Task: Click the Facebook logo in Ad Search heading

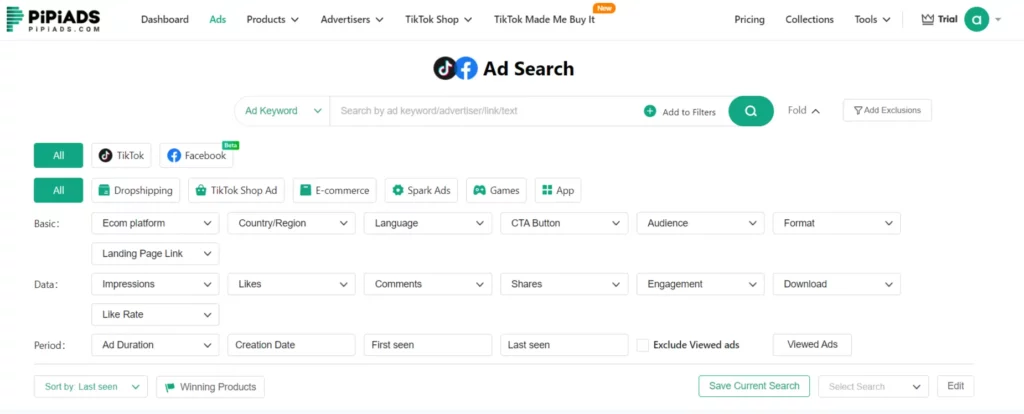Action: pyautogui.click(x=466, y=68)
